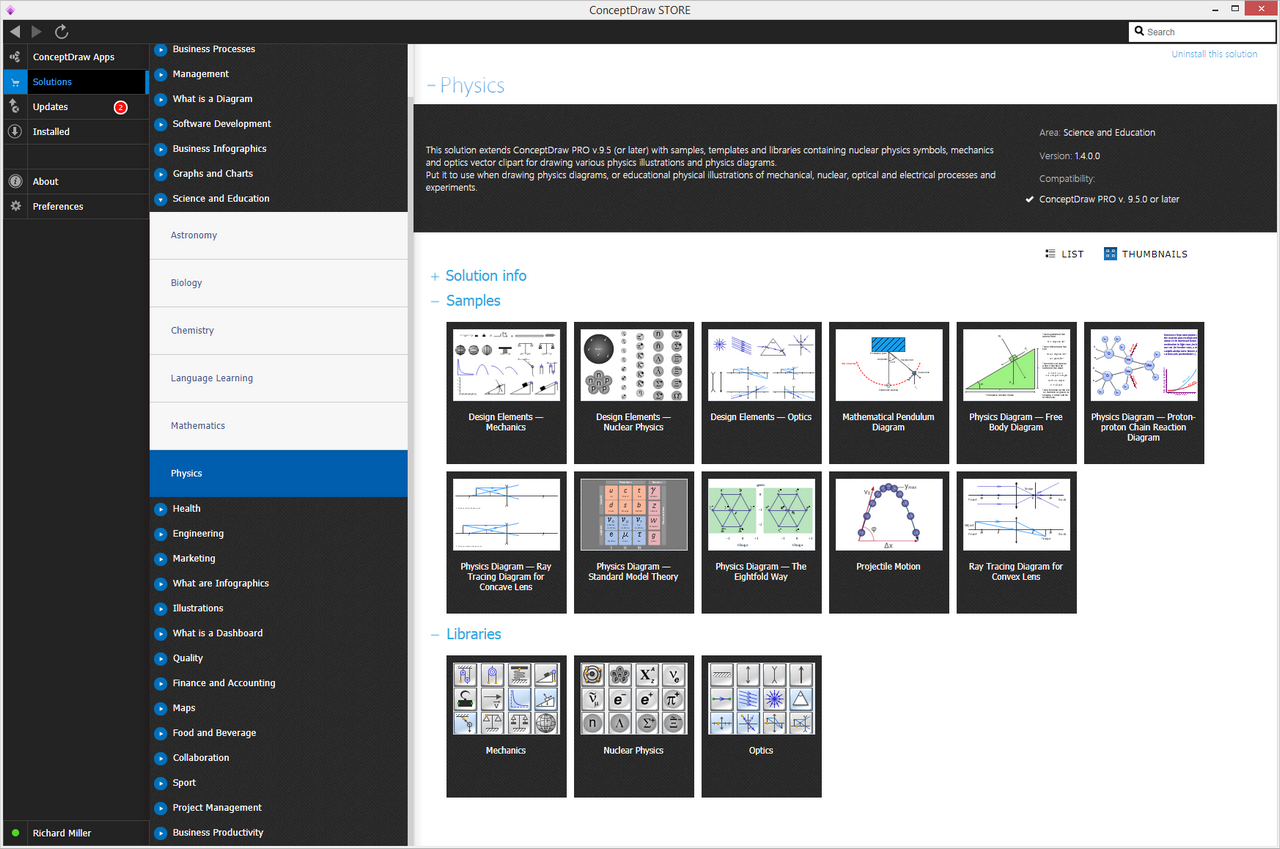Open the Astronomy solution

pyautogui.click(x=279, y=235)
